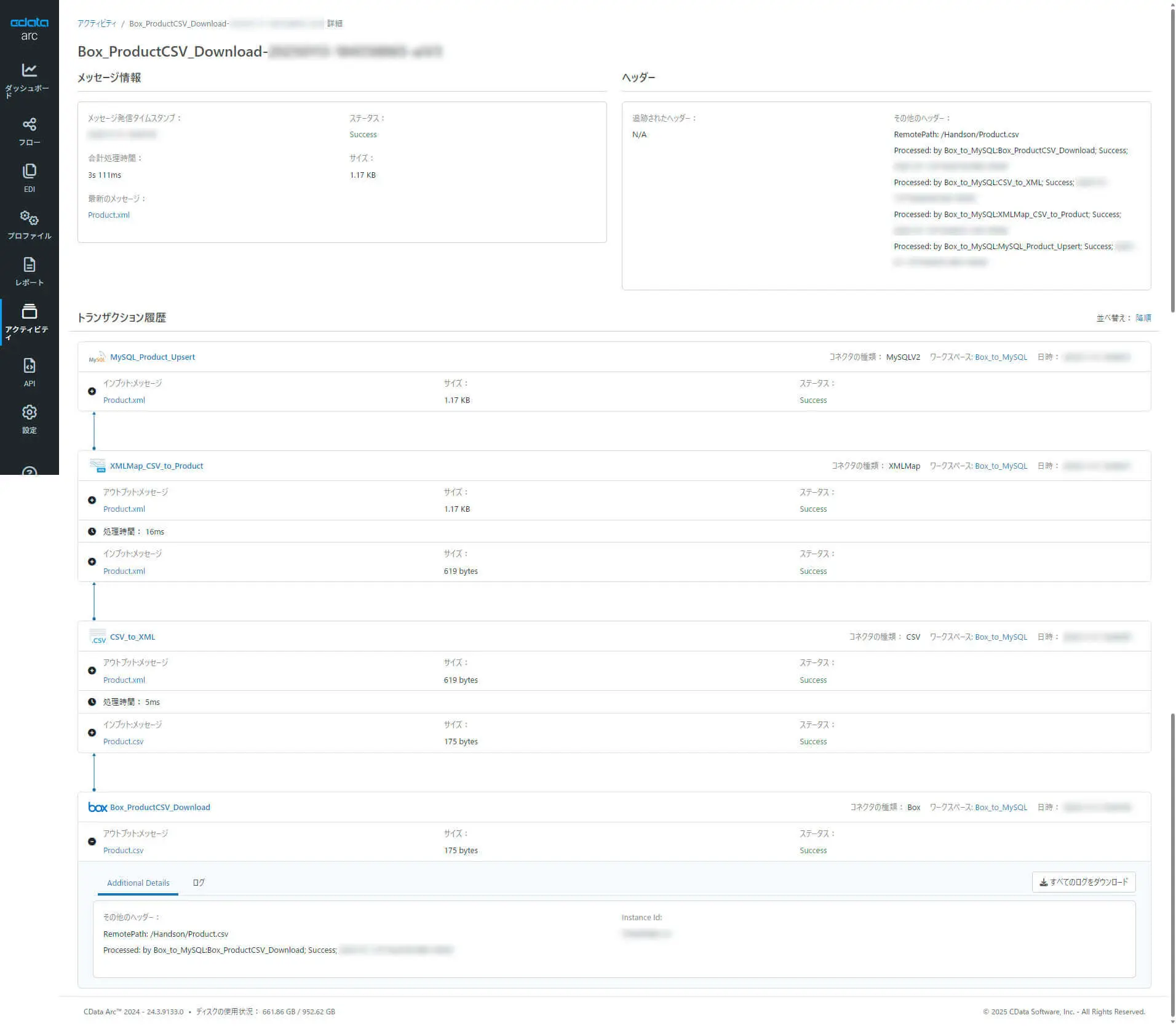The width and height of the screenshot is (1176, 1026).
Task: Expand the XMLMap_CSV_to_Product output message row
Action: pos(92,500)
